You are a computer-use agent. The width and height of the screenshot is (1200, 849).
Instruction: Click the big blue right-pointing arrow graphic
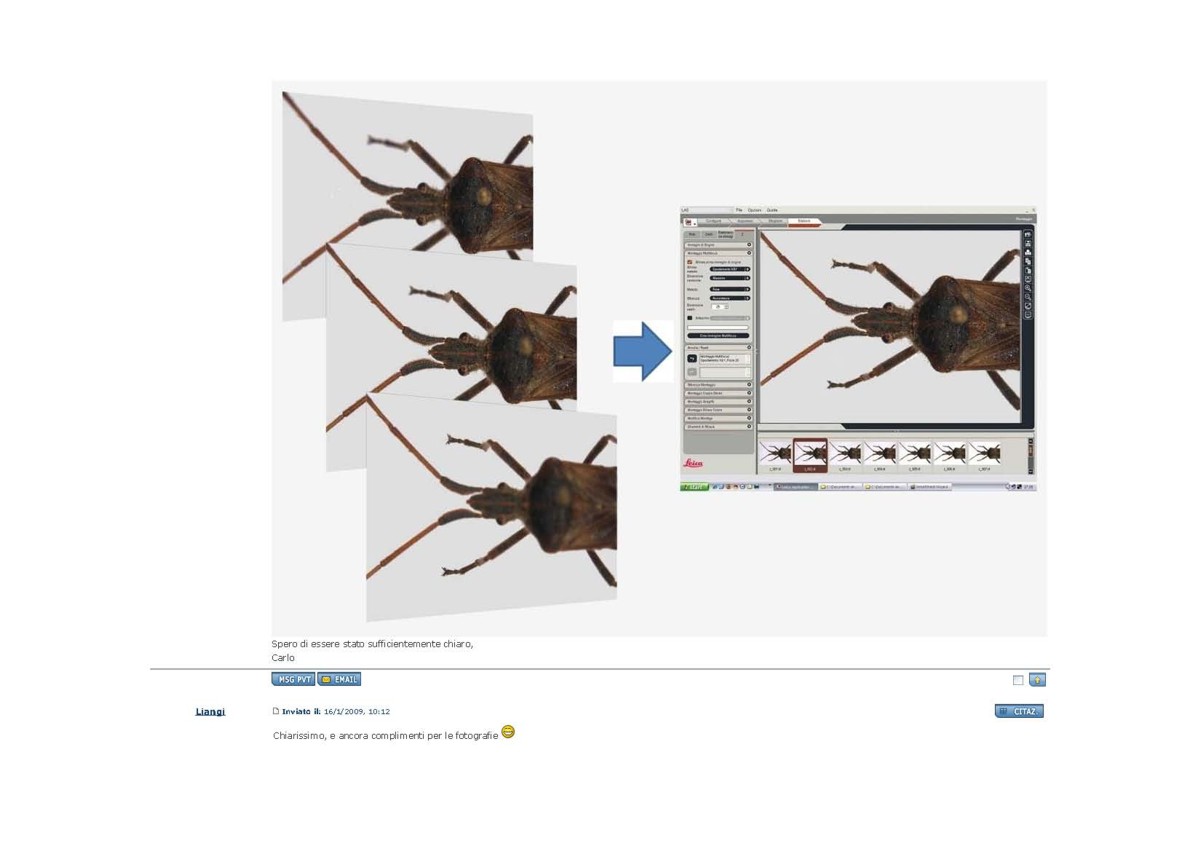[x=642, y=351]
